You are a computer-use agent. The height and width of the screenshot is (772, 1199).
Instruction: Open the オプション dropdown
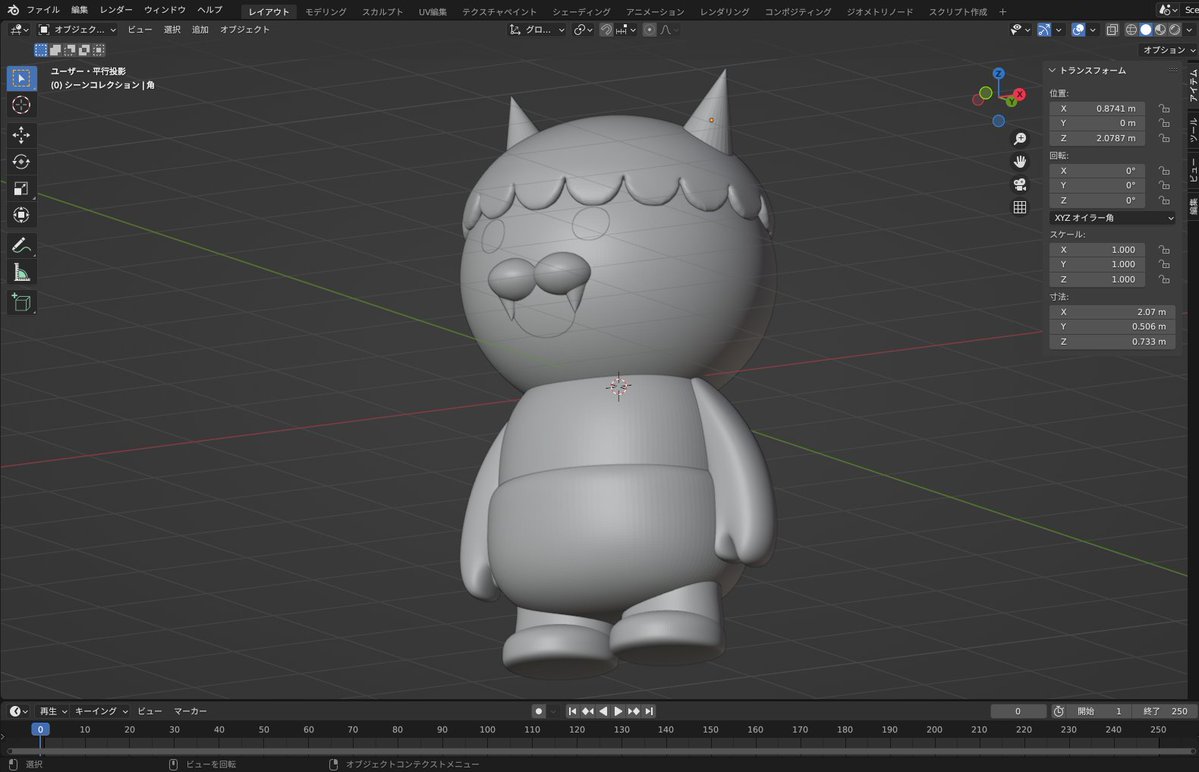pyautogui.click(x=1168, y=50)
